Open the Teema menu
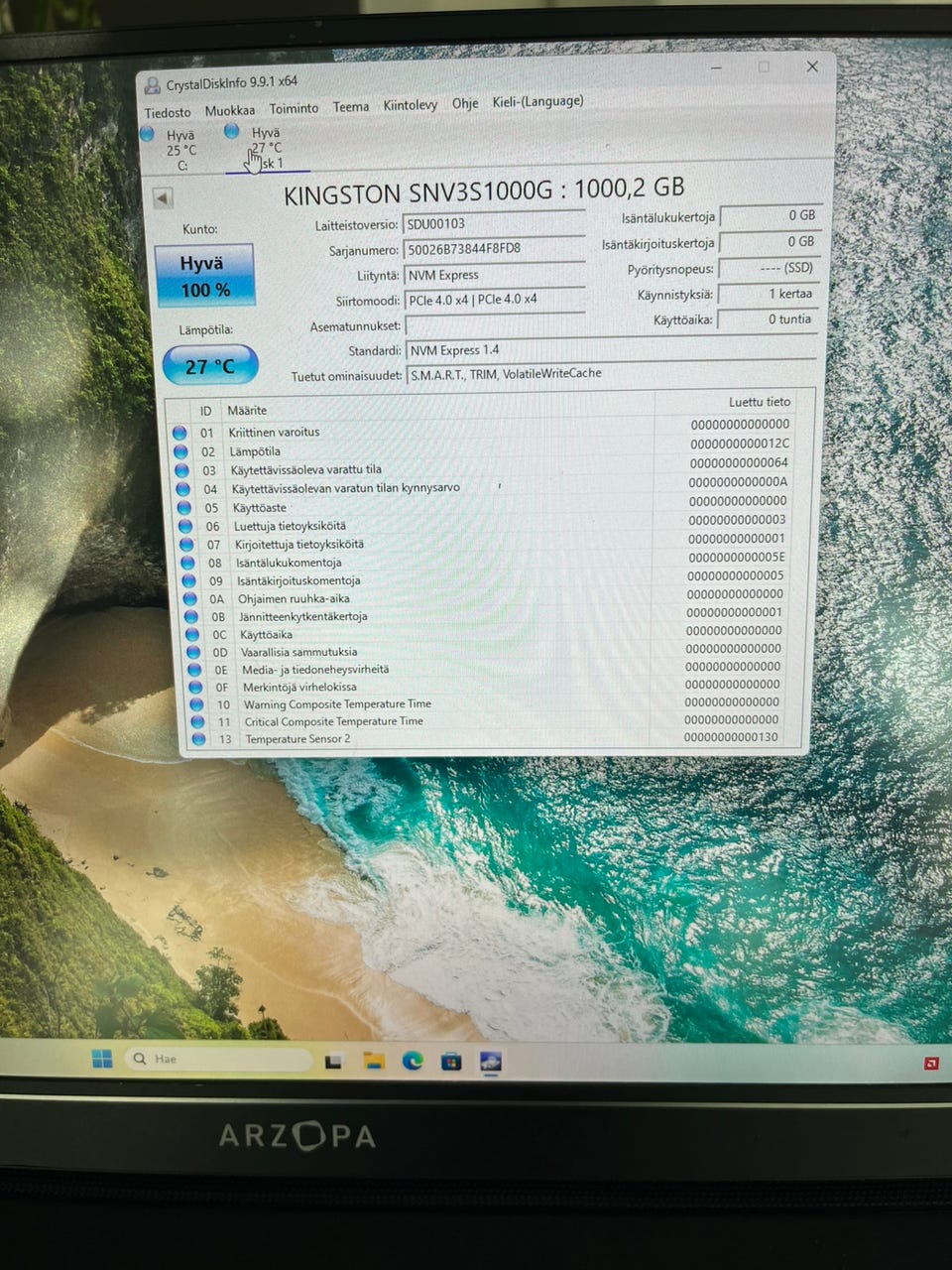 [351, 106]
